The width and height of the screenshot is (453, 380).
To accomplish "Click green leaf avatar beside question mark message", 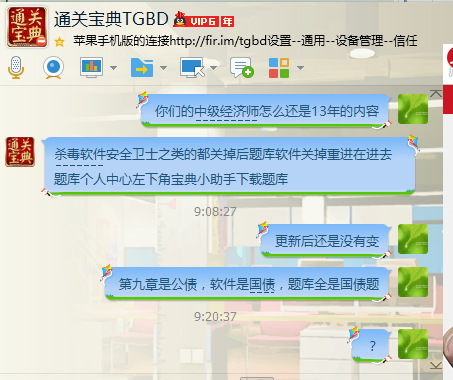I will [x=413, y=344].
